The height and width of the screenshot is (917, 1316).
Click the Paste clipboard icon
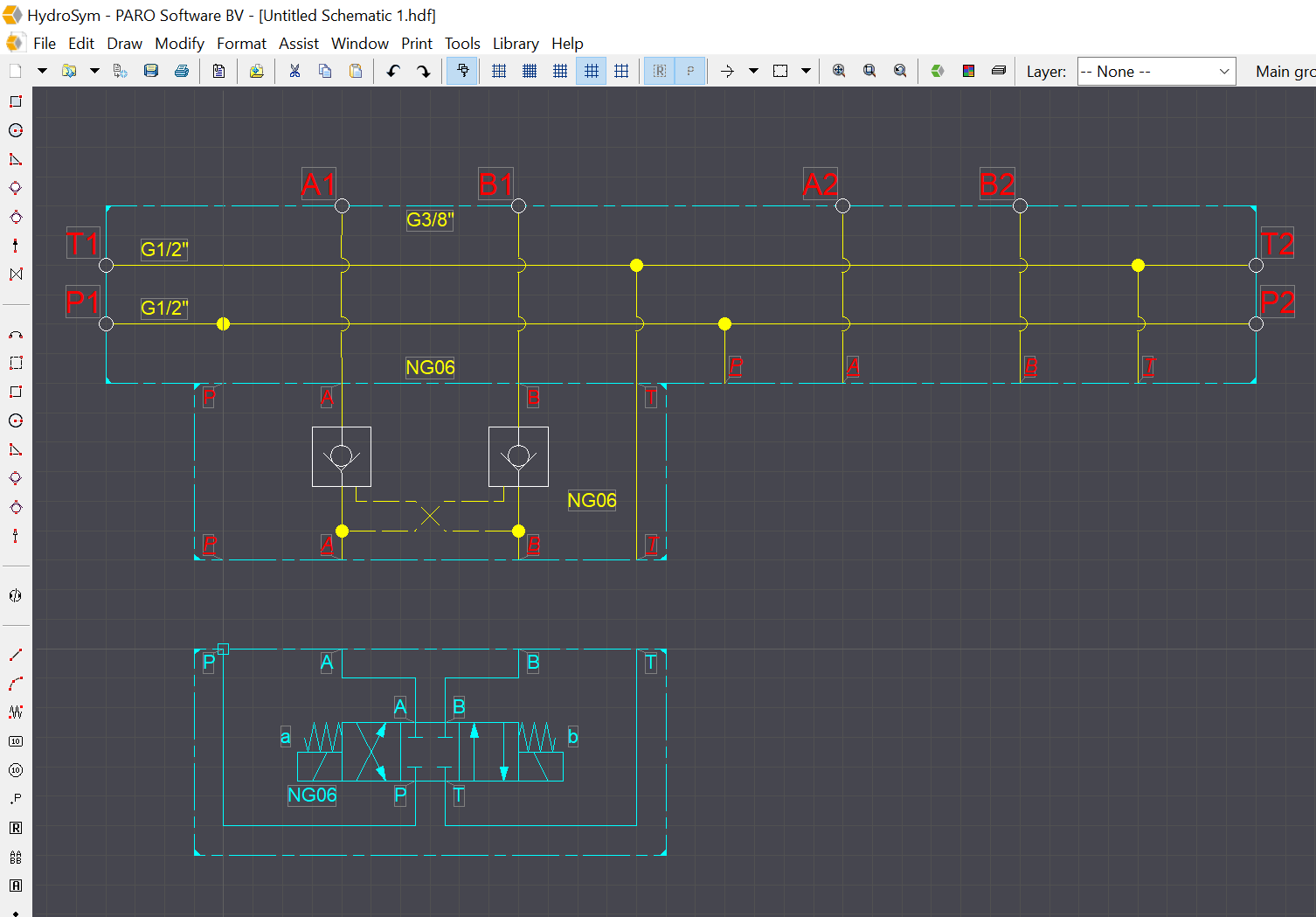[x=356, y=71]
